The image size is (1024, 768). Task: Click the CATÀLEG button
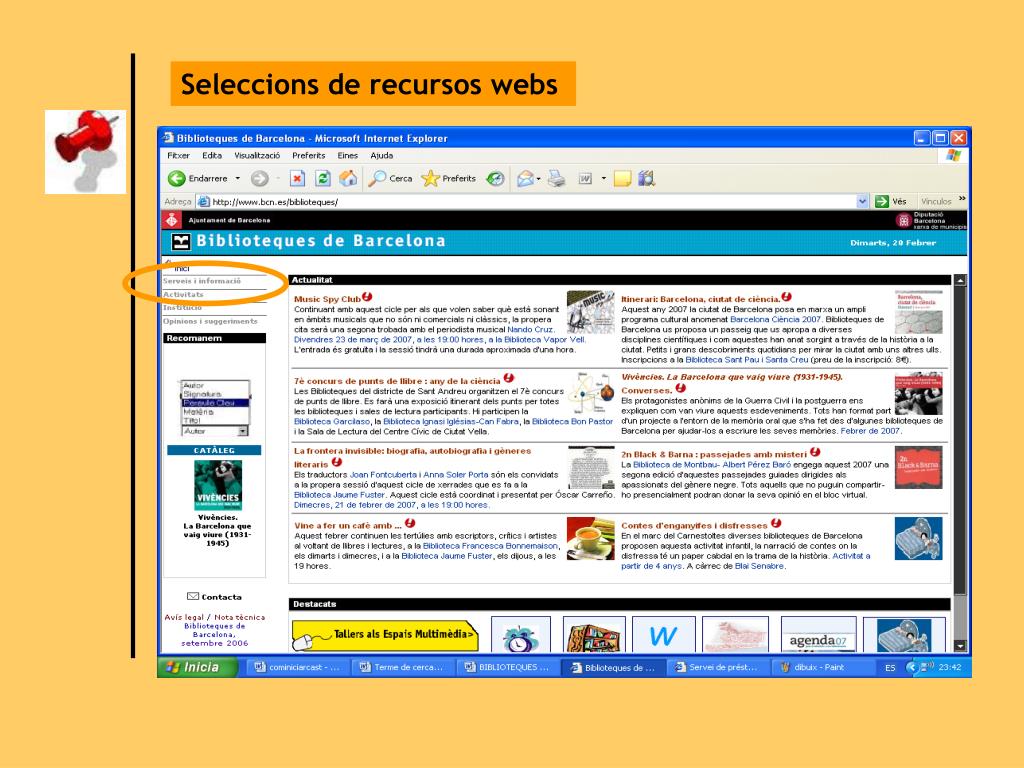[214, 450]
